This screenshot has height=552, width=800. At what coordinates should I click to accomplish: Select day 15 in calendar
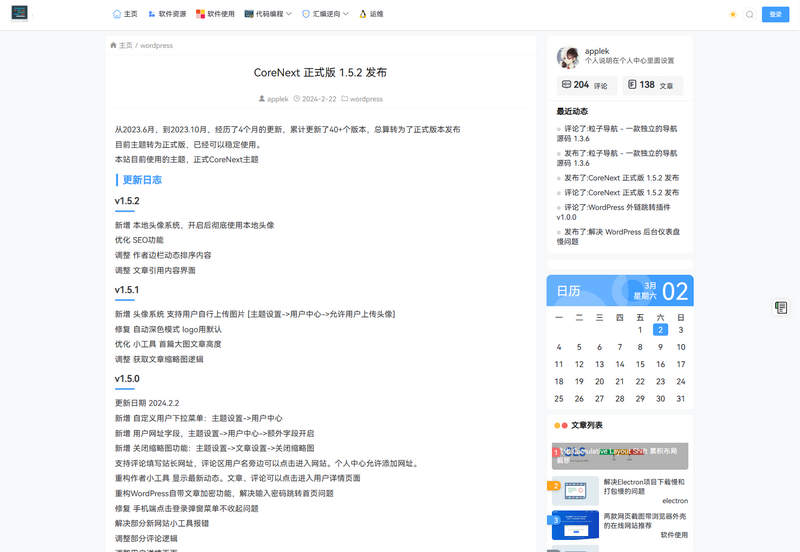point(640,364)
